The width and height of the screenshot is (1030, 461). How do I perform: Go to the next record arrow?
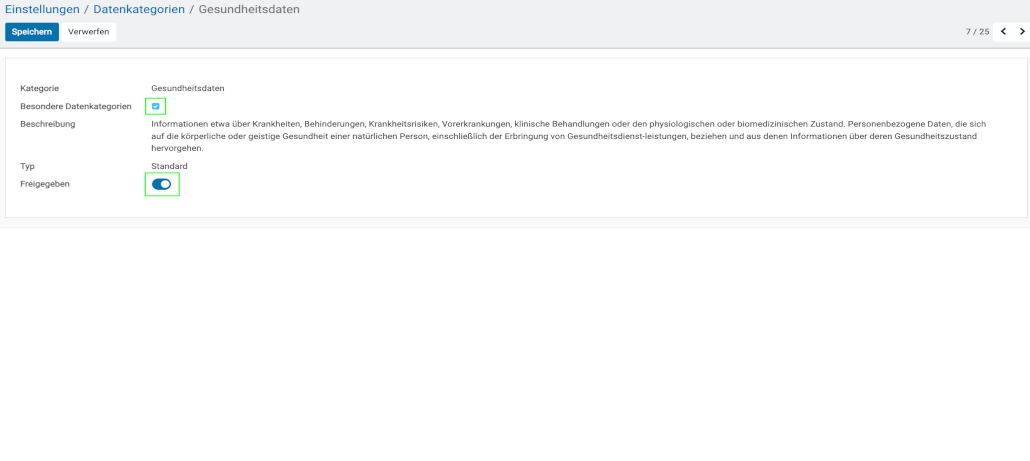tap(1021, 31)
